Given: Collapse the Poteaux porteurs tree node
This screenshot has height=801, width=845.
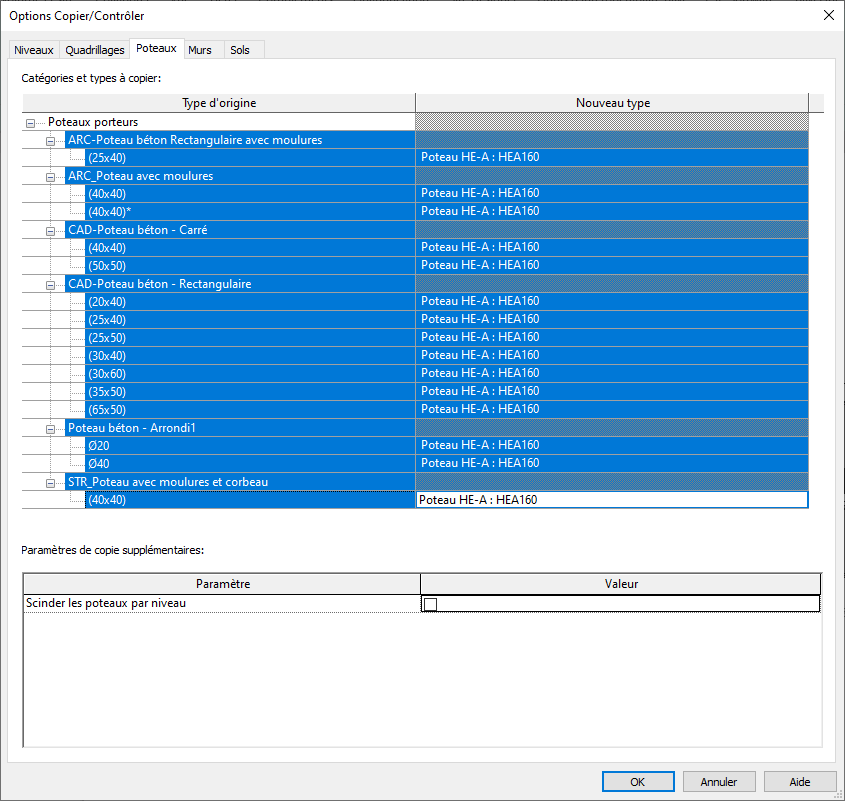Looking at the screenshot, I should [x=30, y=122].
